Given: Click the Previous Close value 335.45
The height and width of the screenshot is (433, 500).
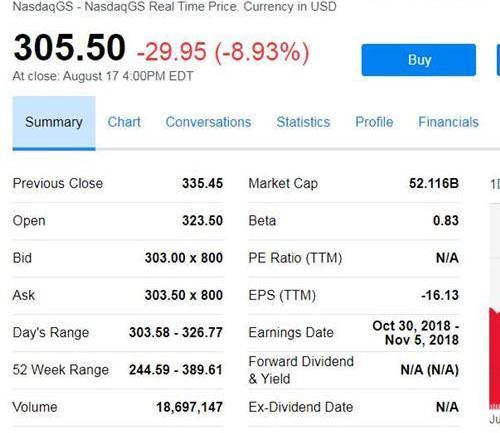Looking at the screenshot, I should (x=202, y=183).
